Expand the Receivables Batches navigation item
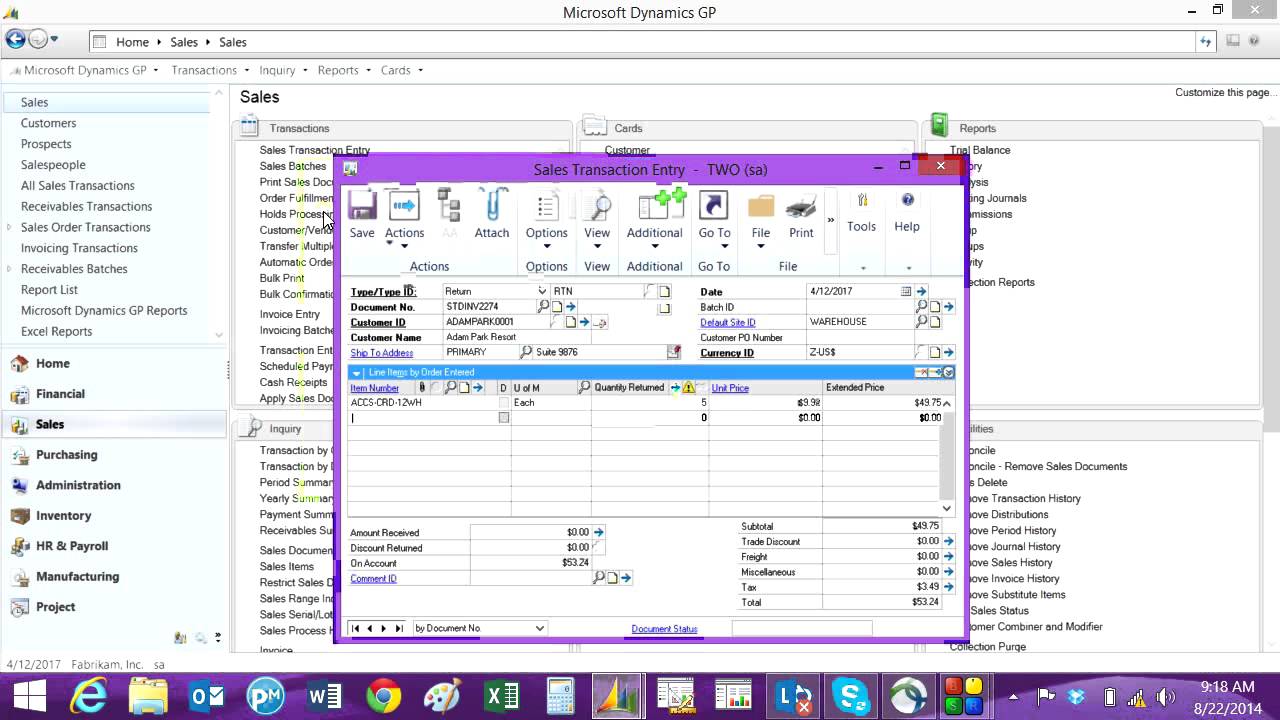The height and width of the screenshot is (720, 1280). pyautogui.click(x=10, y=269)
